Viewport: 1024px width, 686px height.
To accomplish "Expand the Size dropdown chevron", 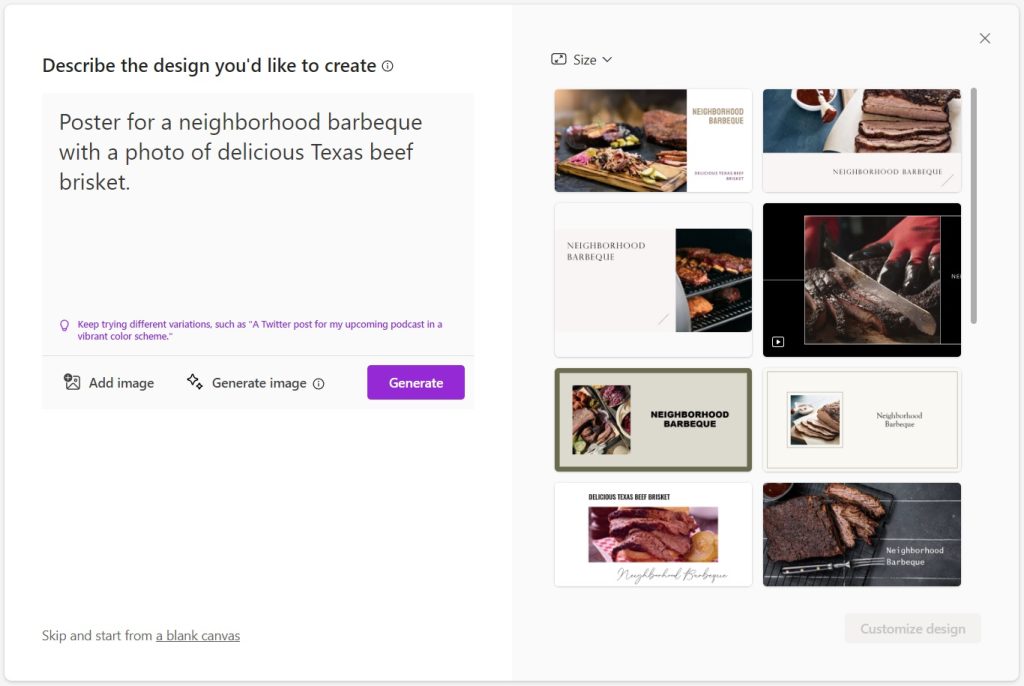I will tap(607, 59).
